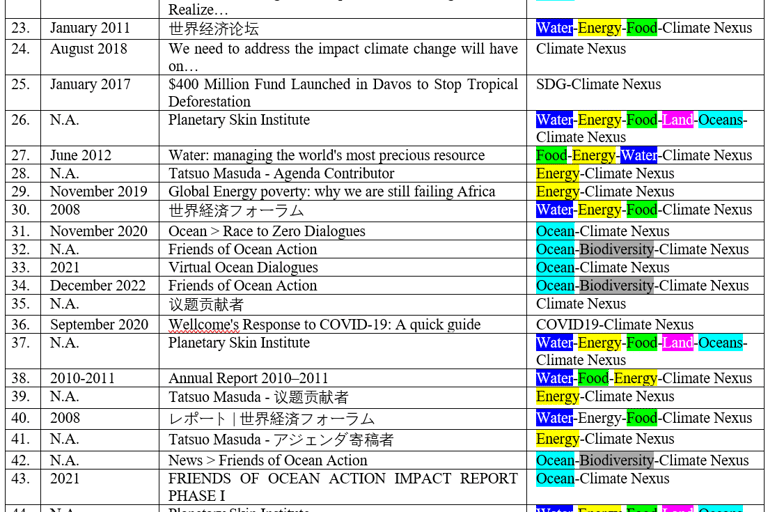
Task: Click '议题贡献者' in row 35
Action: click(x=206, y=305)
